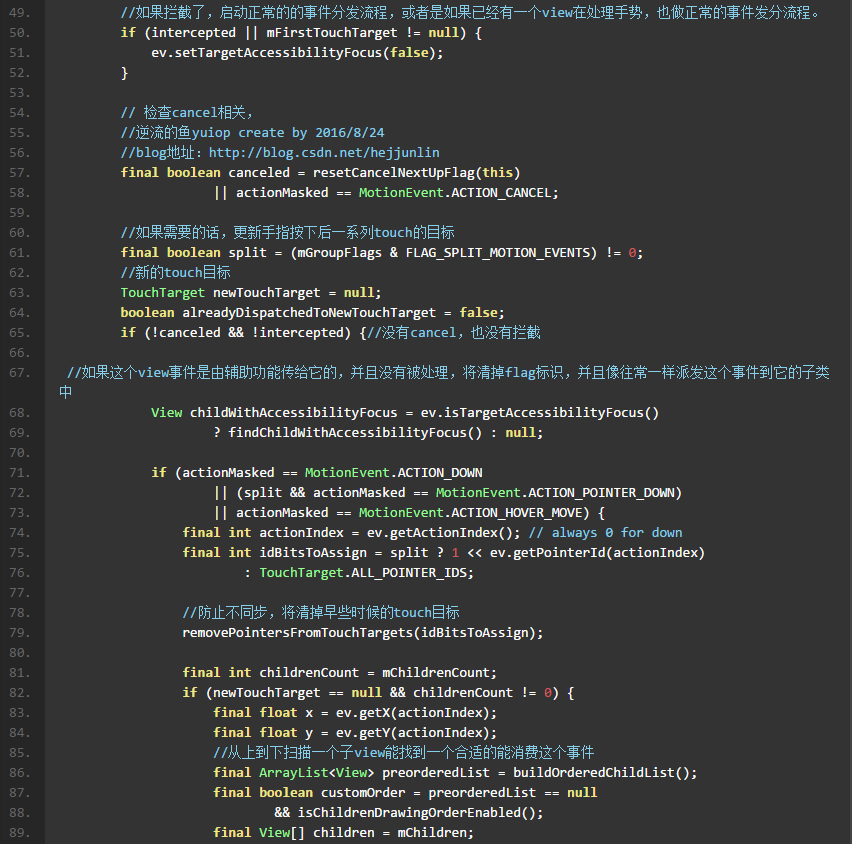Click line number 75
852x844 pixels.
coord(20,553)
